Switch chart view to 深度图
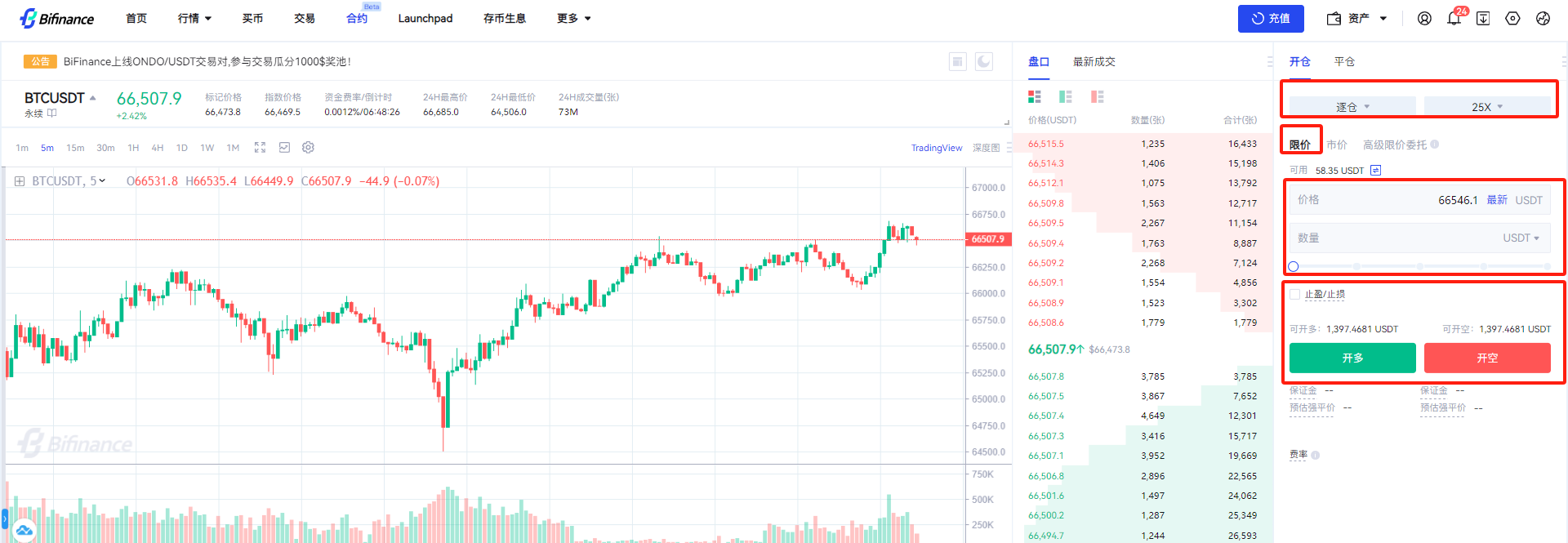This screenshot has height=543, width=1568. [986, 148]
